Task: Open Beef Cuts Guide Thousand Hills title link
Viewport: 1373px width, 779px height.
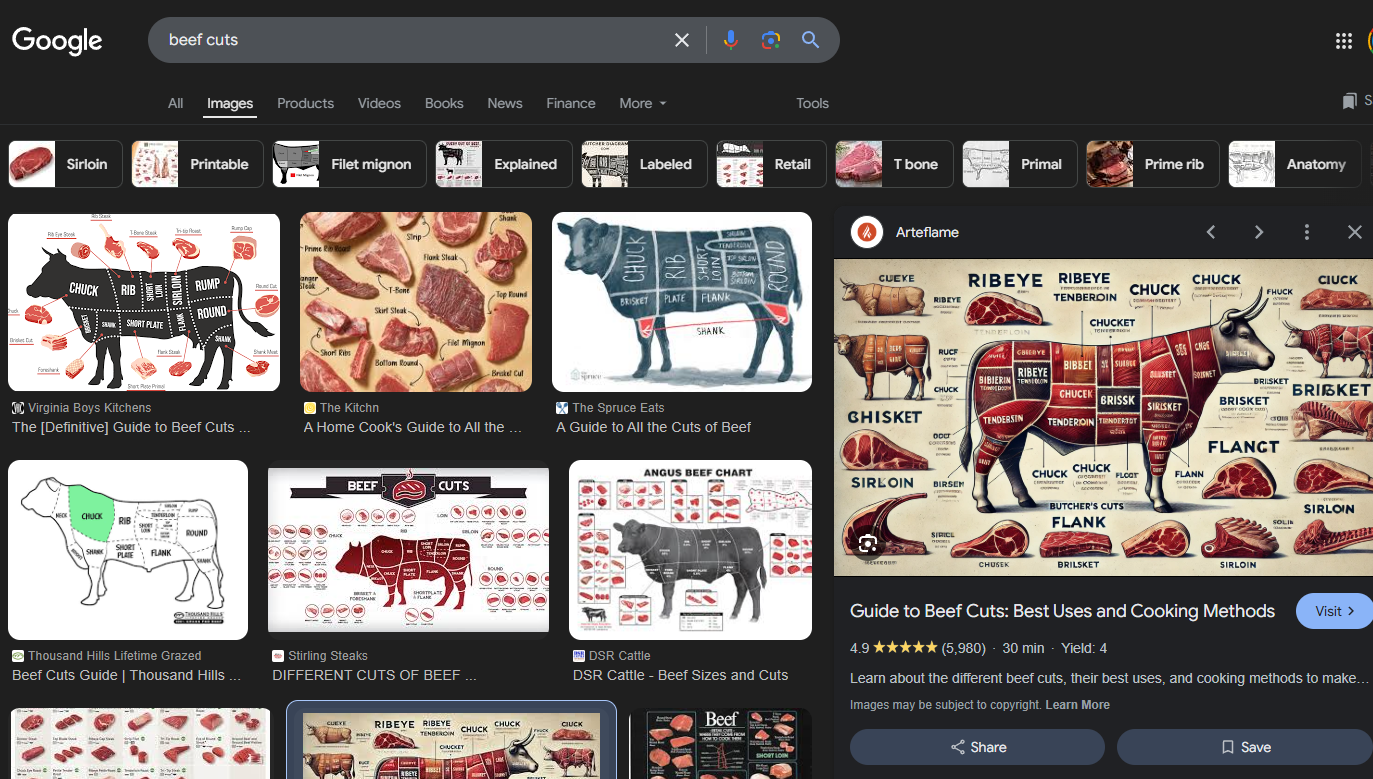Action: pyautogui.click(x=126, y=675)
